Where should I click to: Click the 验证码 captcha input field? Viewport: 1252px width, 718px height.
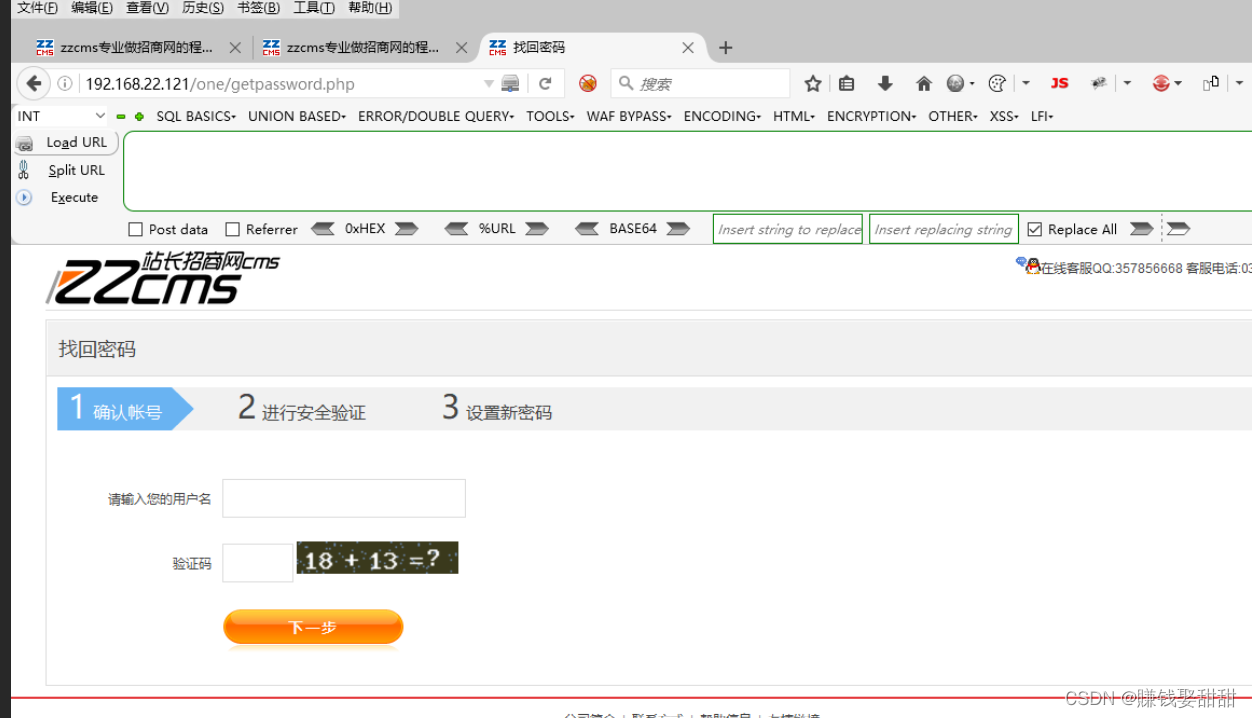coord(258,563)
